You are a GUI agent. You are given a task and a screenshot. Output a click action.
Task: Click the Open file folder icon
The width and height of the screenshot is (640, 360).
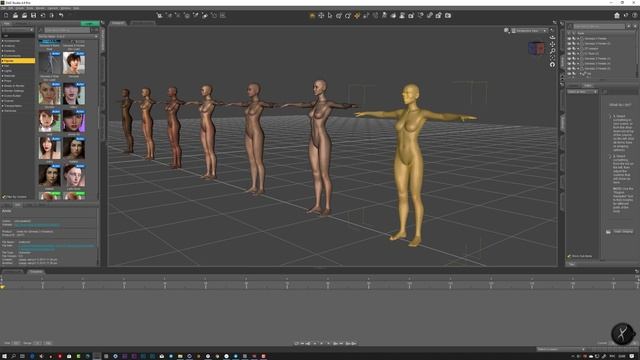click(15, 16)
